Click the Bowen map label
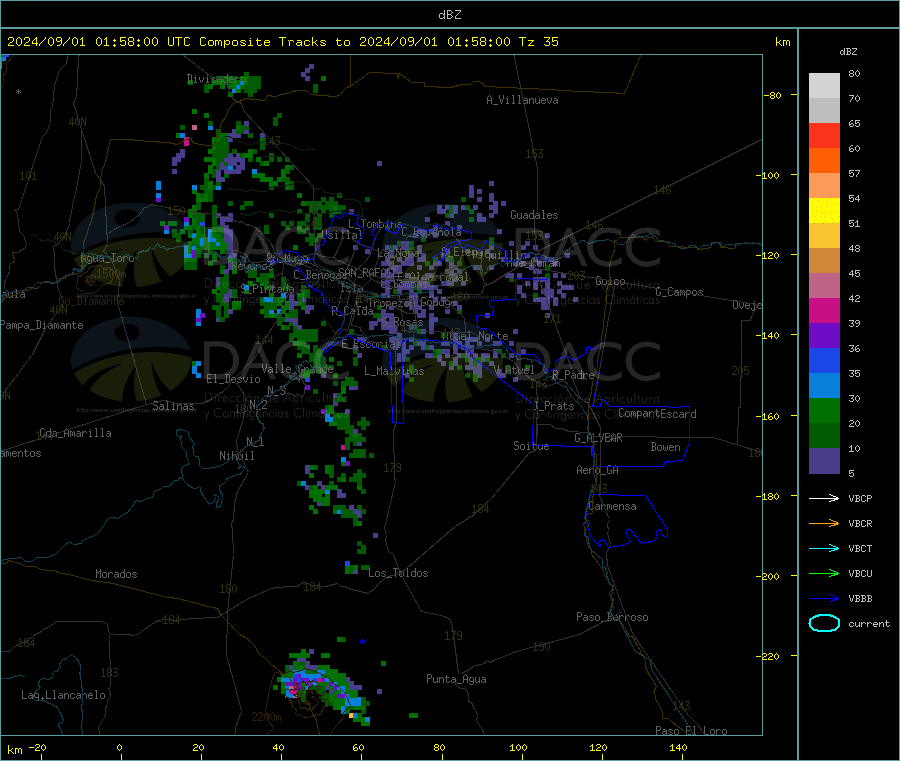This screenshot has height=761, width=900. pyautogui.click(x=666, y=448)
